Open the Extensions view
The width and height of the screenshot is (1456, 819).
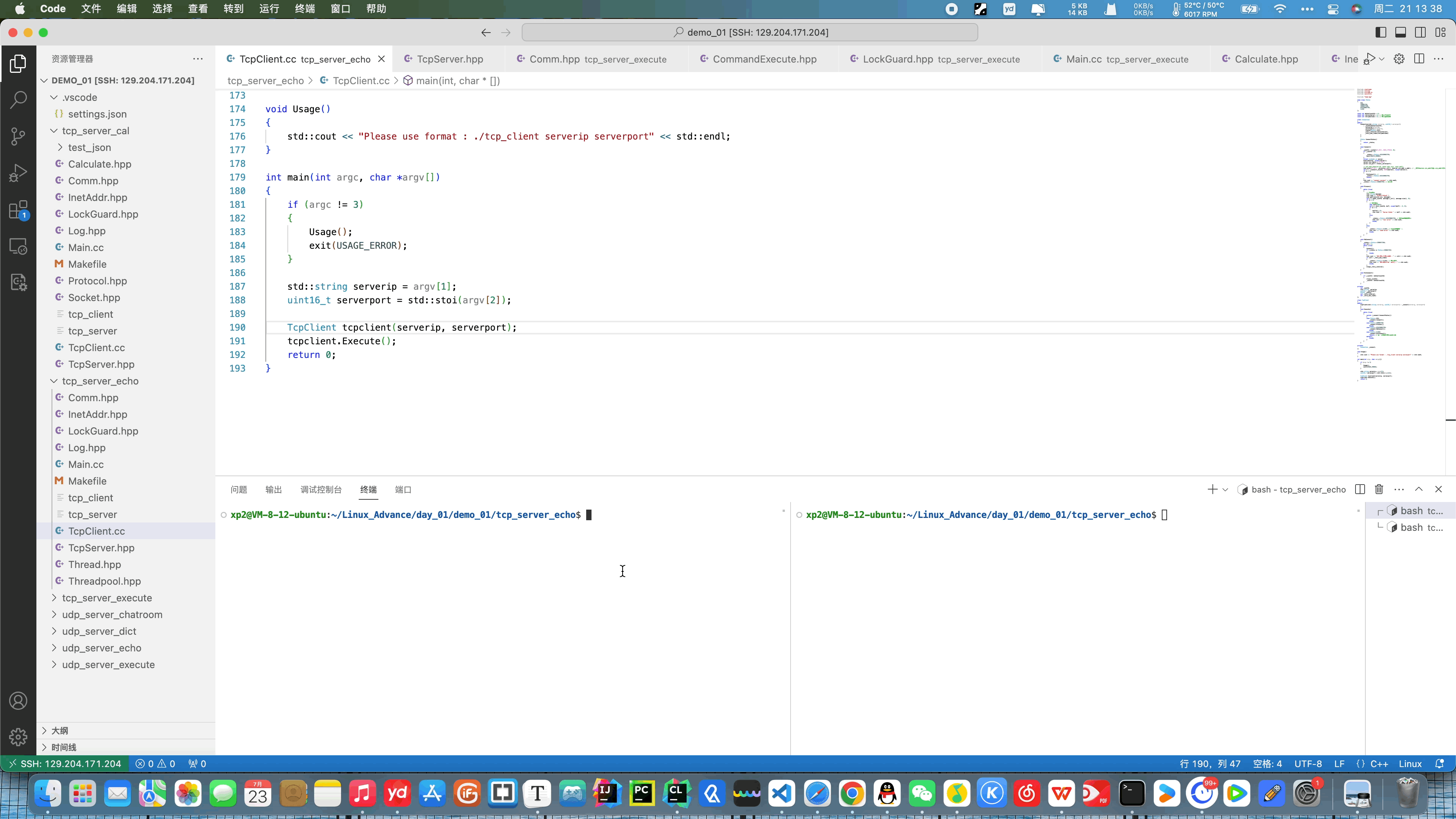(x=18, y=210)
